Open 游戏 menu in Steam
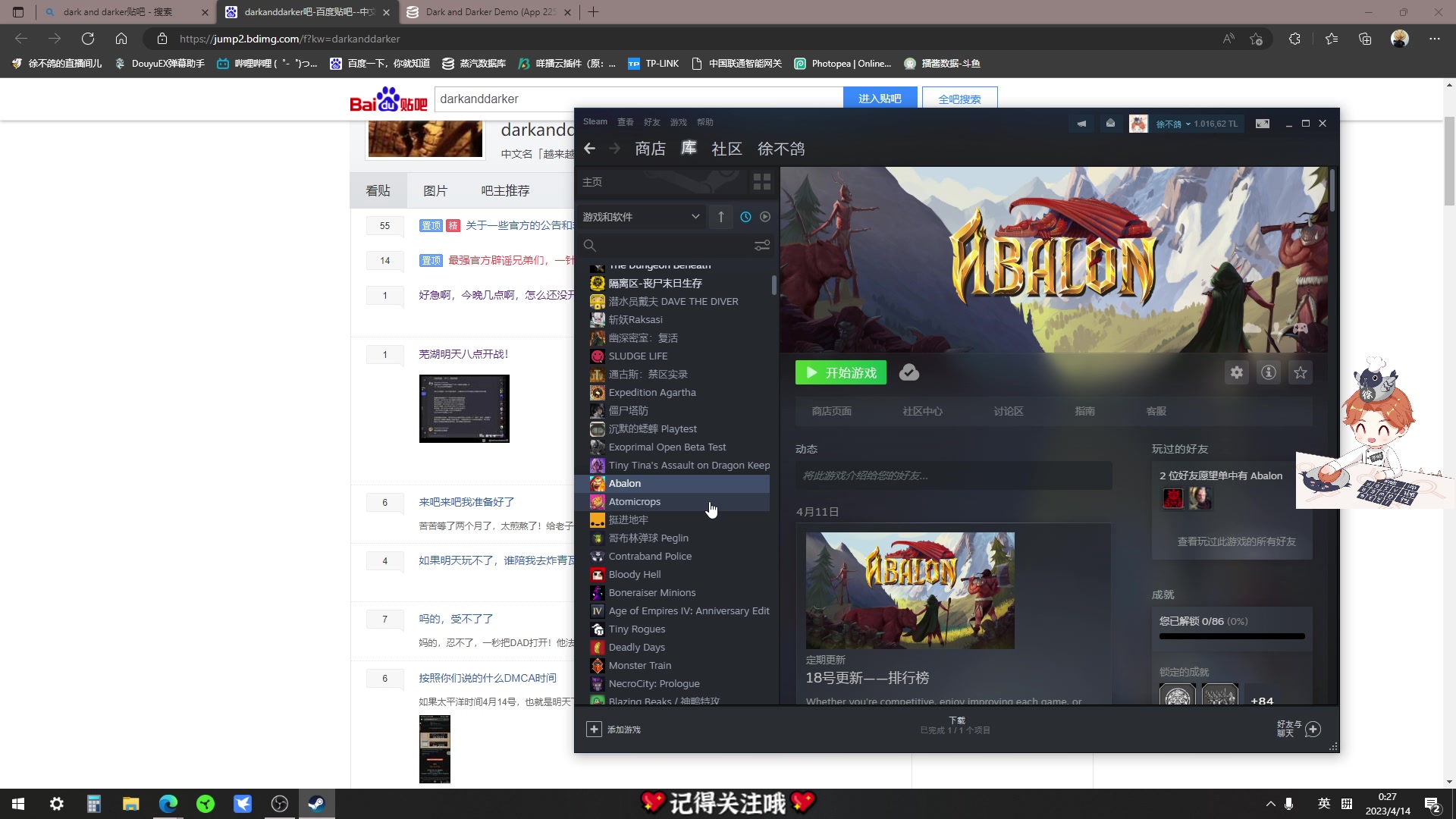 pos(678,122)
